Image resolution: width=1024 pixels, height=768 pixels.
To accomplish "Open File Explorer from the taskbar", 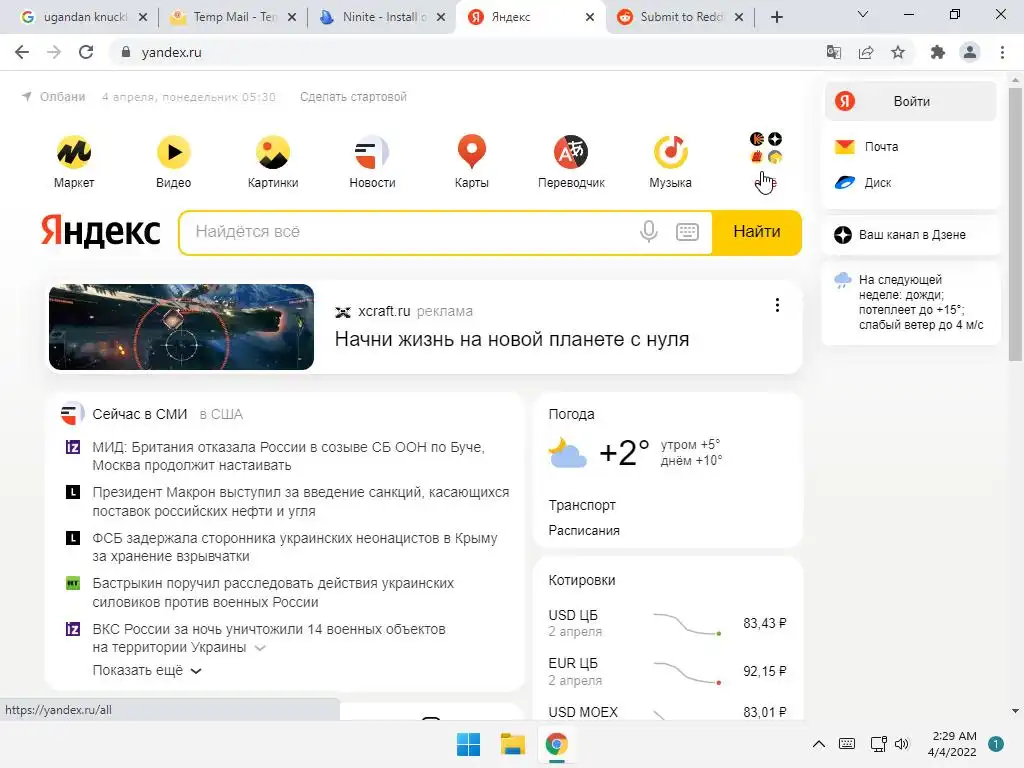I will 513,744.
